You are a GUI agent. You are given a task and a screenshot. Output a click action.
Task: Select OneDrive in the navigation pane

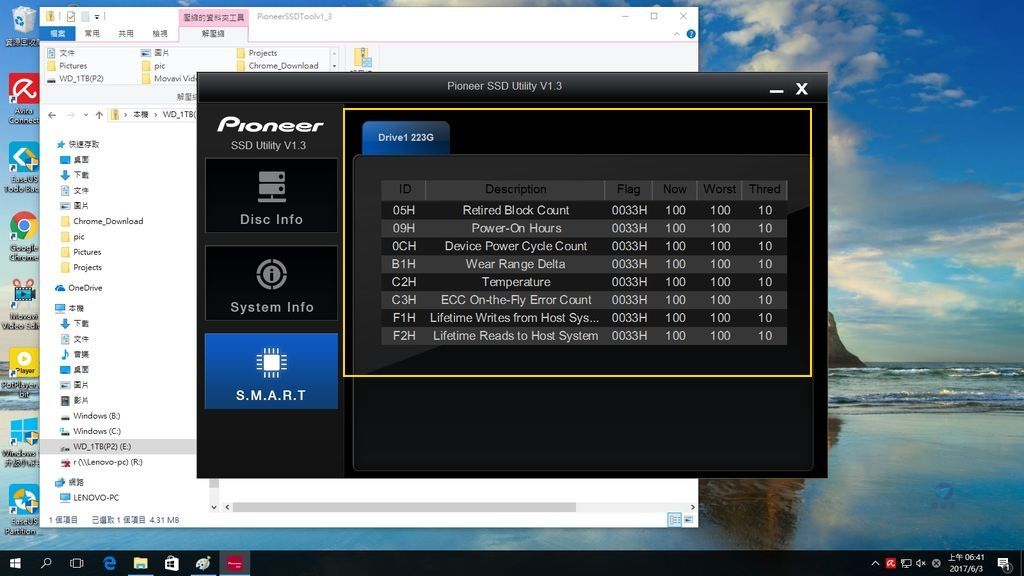[x=85, y=288]
